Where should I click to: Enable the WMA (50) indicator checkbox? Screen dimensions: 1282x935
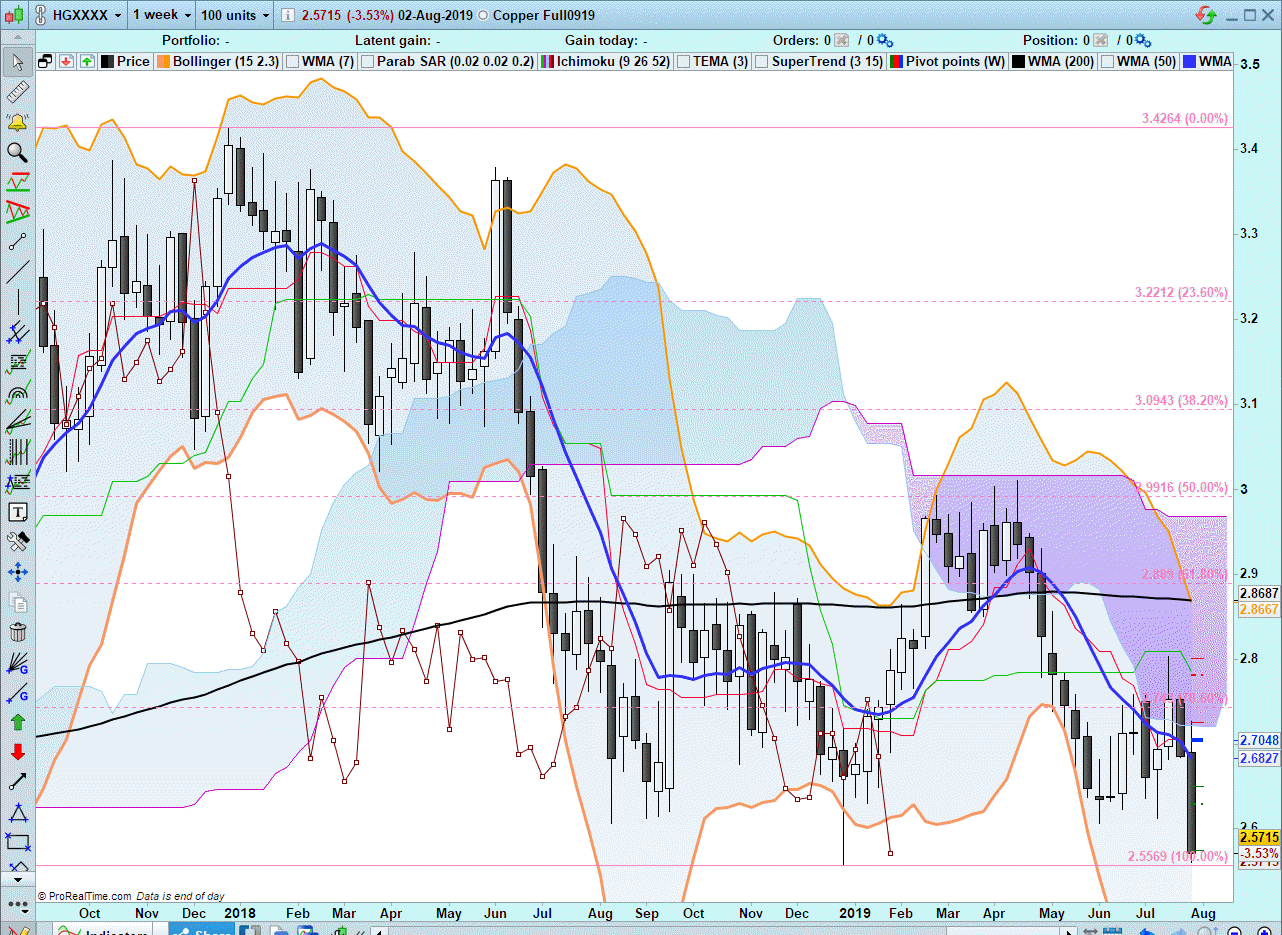tap(1107, 61)
